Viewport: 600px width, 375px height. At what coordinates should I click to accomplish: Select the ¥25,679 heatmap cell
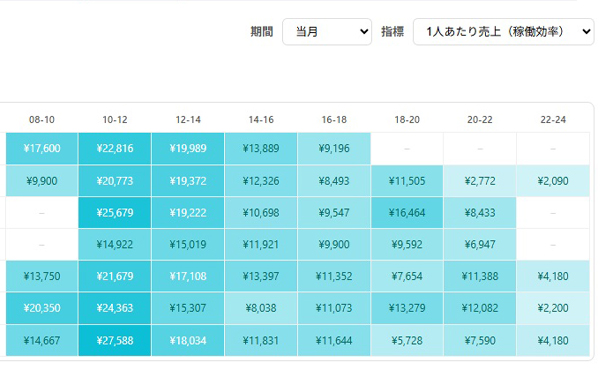point(115,213)
